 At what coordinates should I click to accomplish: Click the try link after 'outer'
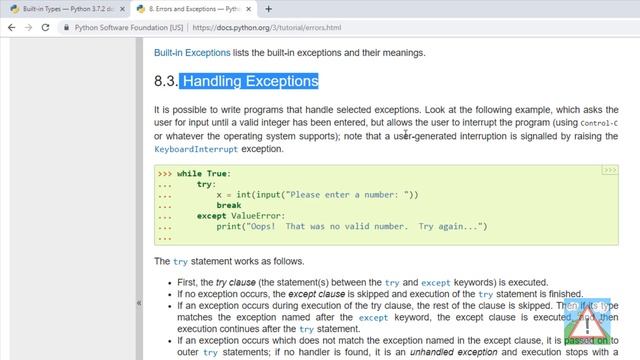(210, 352)
